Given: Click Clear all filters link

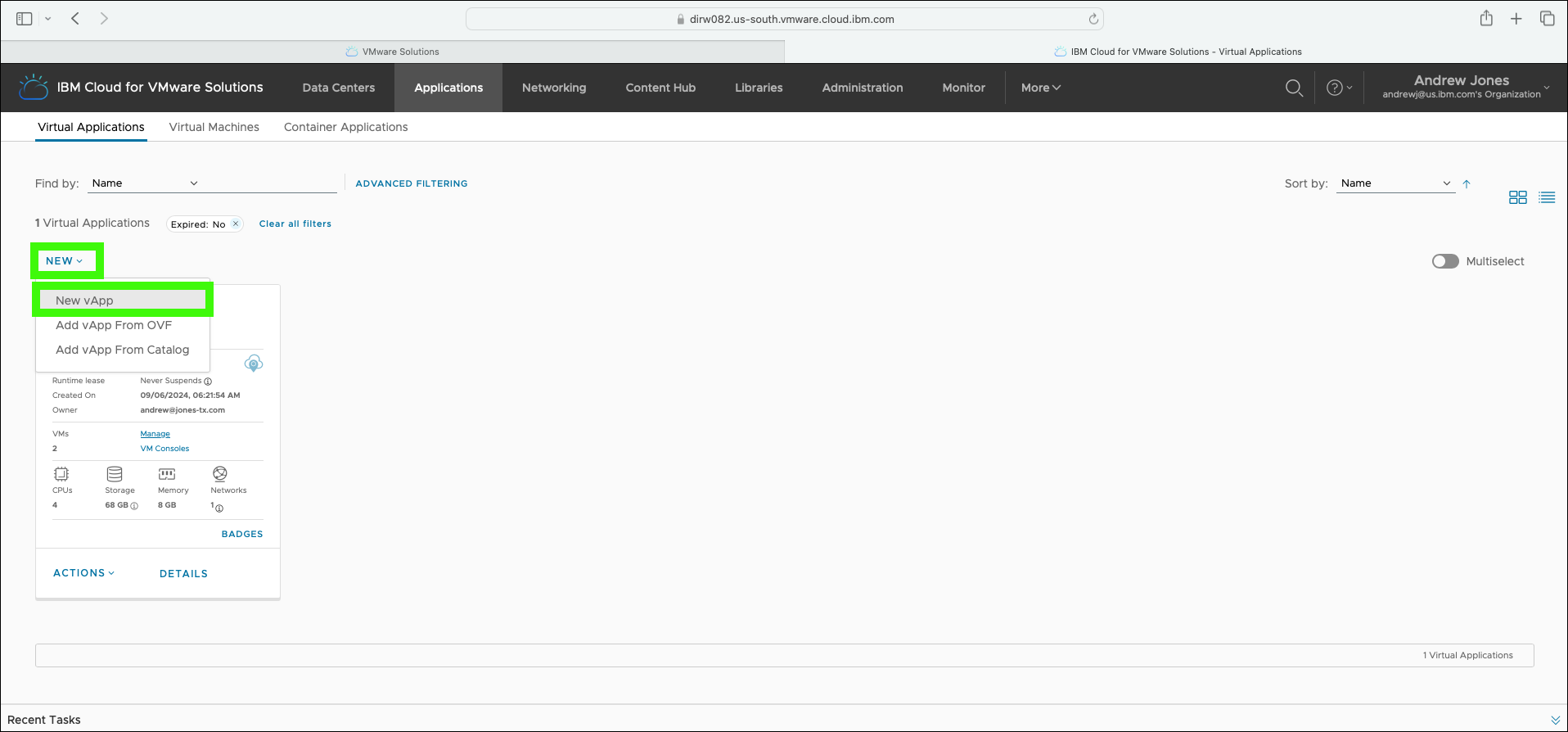Looking at the screenshot, I should (x=295, y=224).
